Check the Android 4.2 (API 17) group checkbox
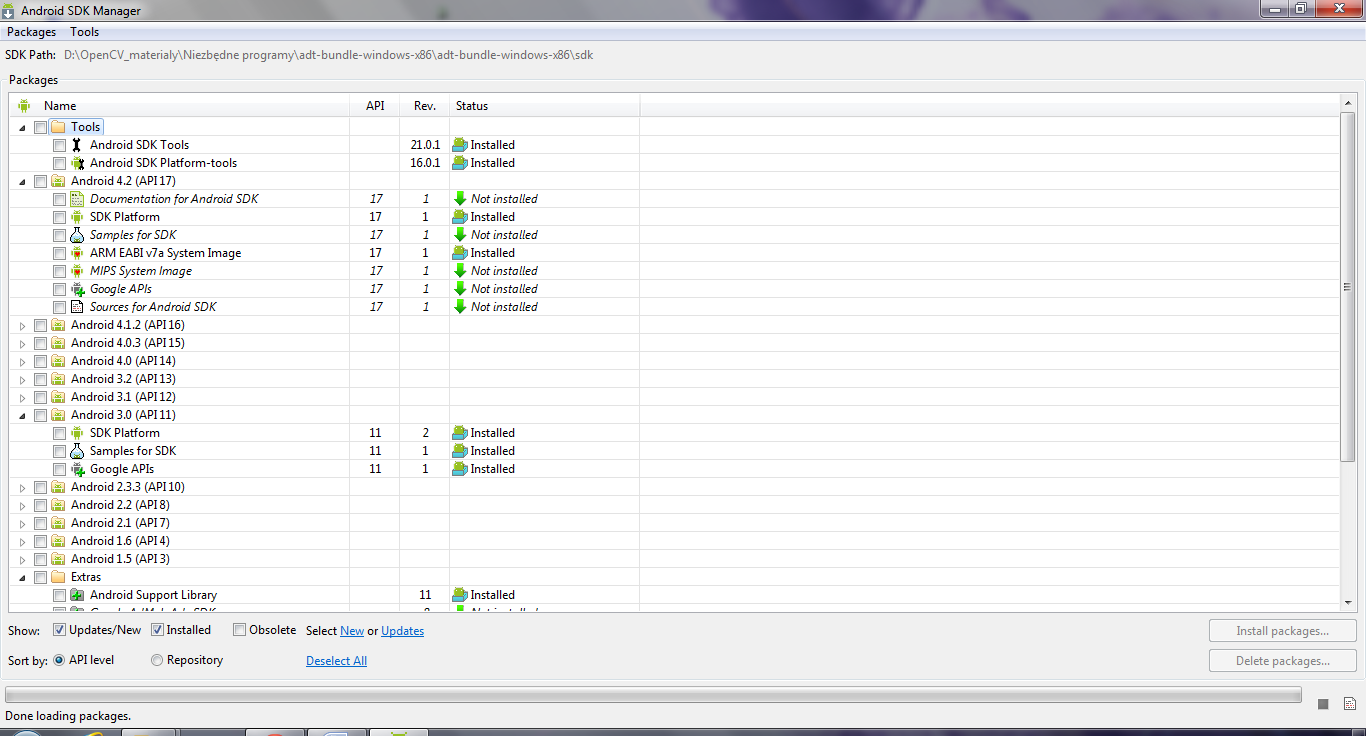 (x=40, y=181)
